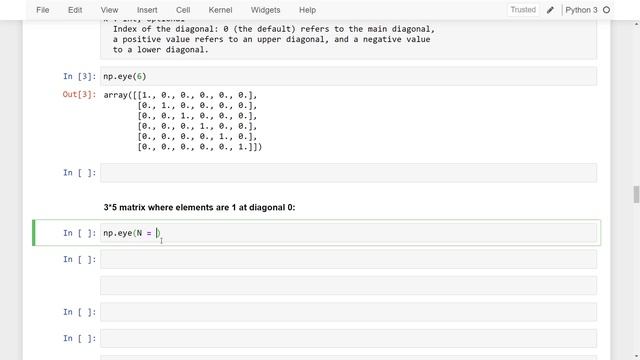Click the 3*5 matrix markdown heading
The image size is (640, 360).
tap(199, 207)
